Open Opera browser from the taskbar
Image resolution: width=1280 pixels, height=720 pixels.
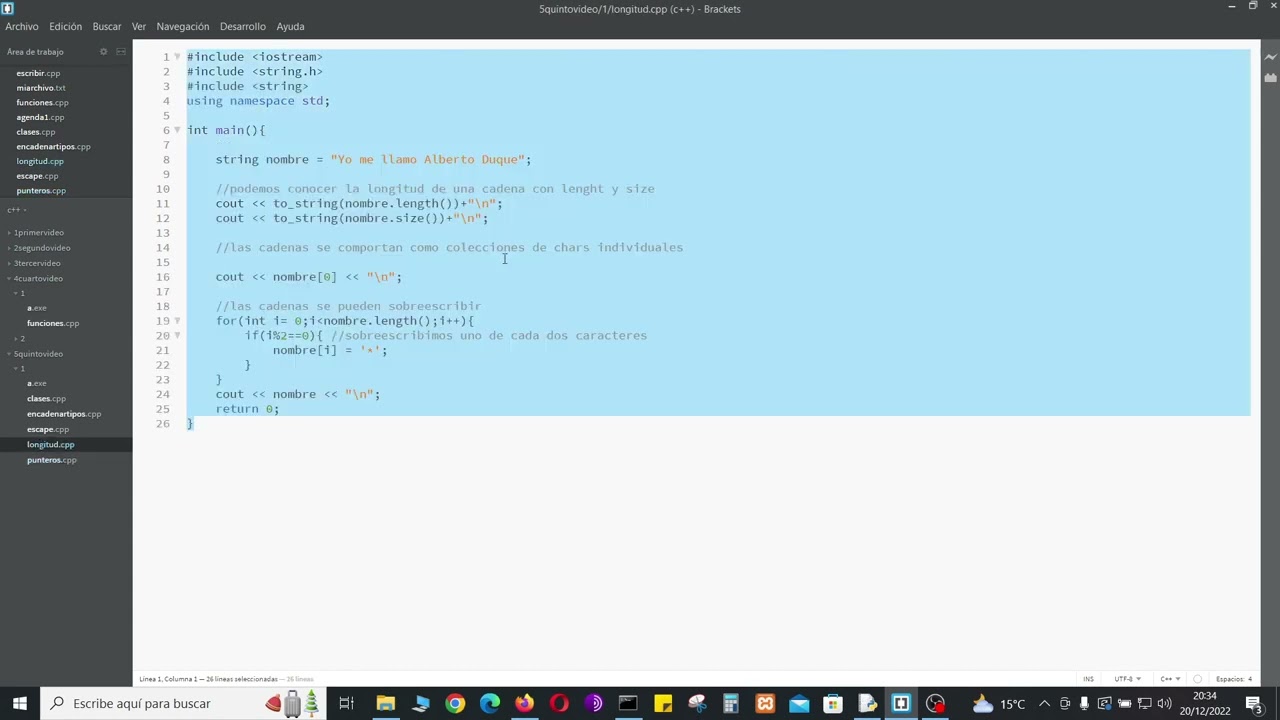coord(559,703)
